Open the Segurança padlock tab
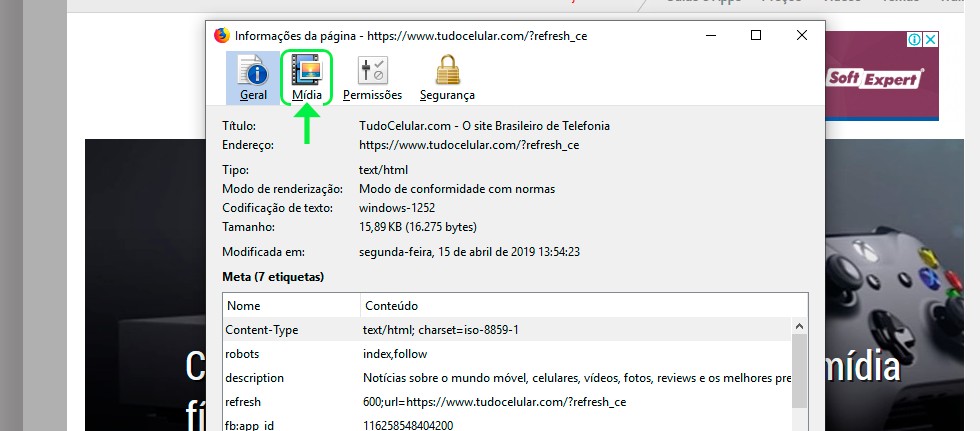 tap(447, 78)
